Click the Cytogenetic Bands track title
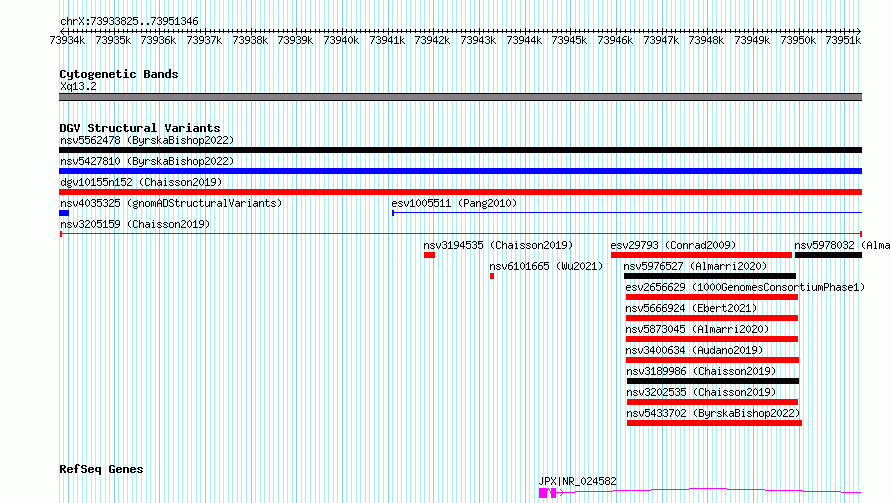890x503 pixels. (119, 74)
